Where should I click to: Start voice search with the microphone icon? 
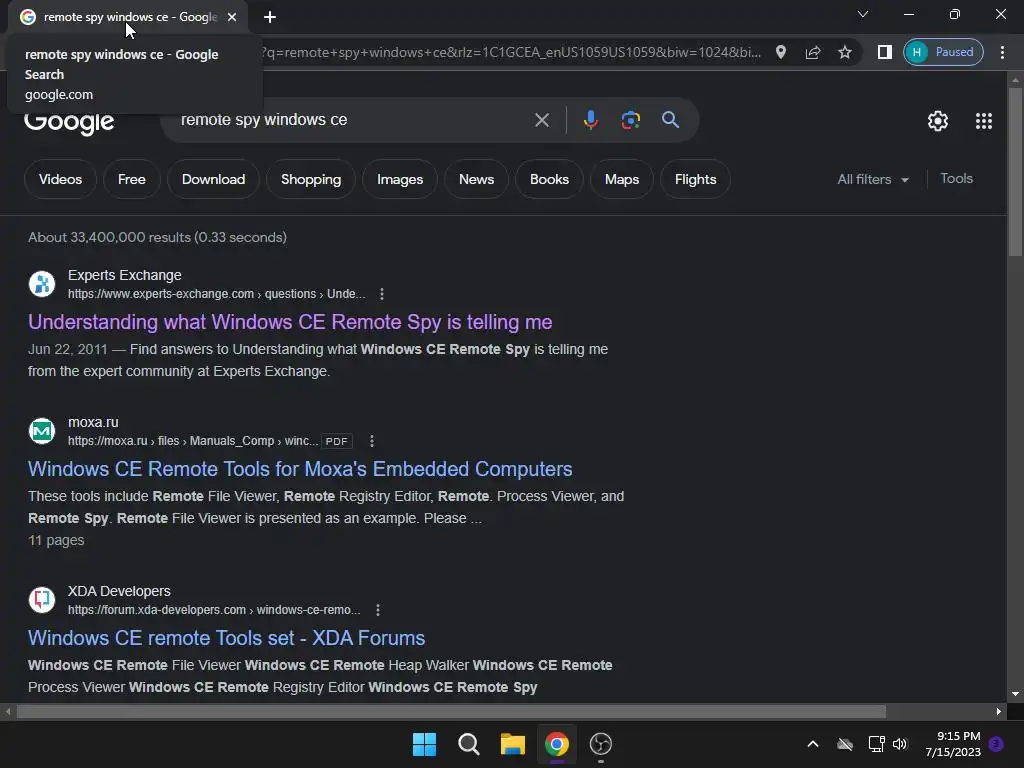coord(590,120)
